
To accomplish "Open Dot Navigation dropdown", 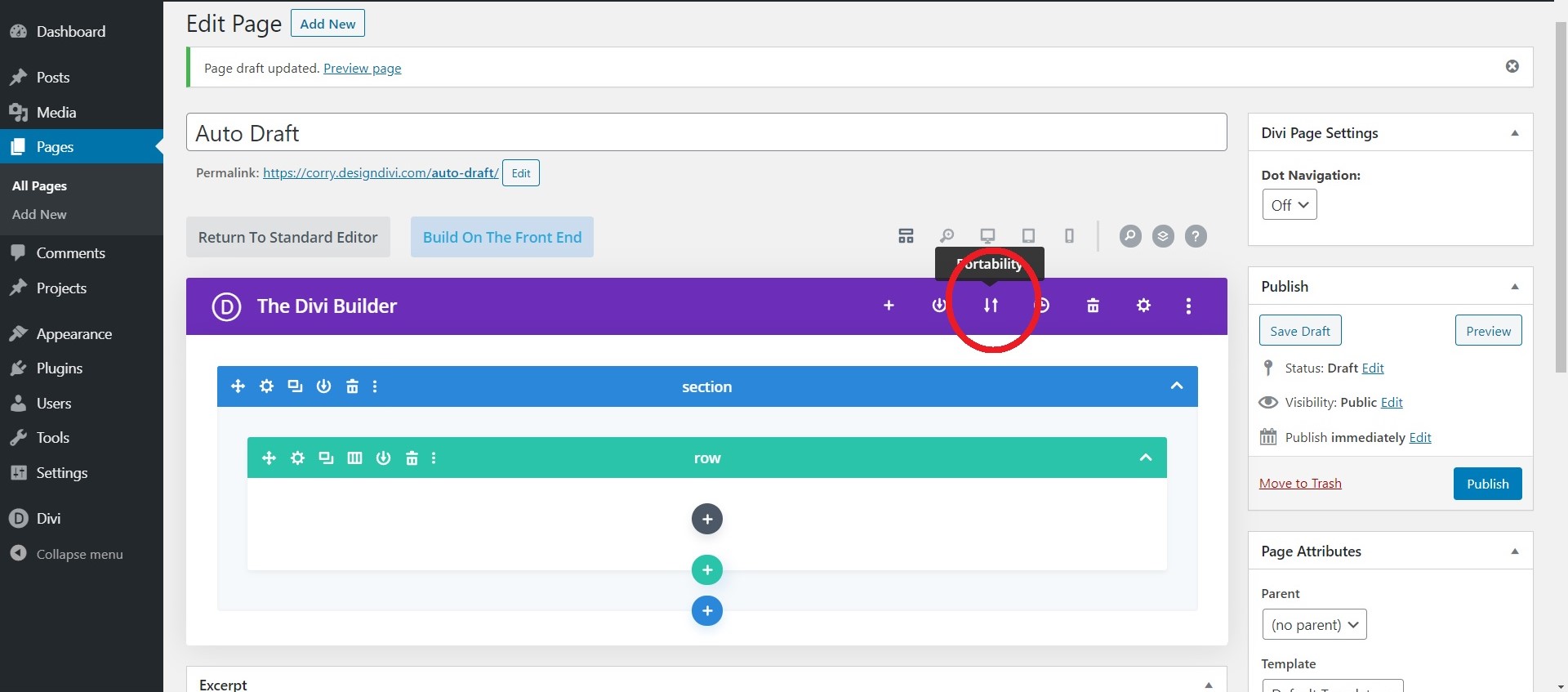I will coord(1290,205).
